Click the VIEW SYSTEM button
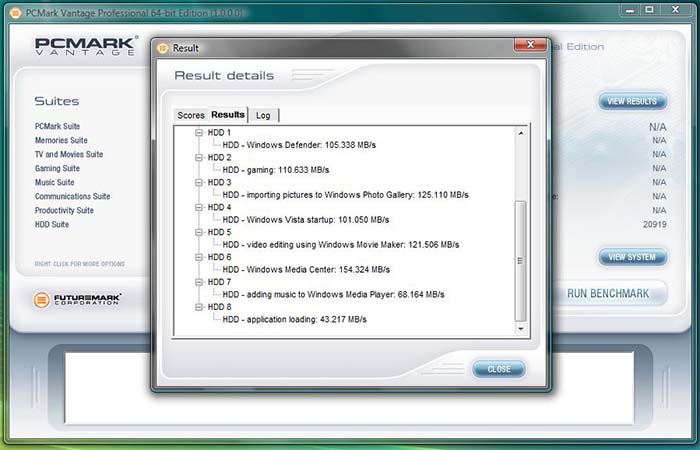 (632, 257)
